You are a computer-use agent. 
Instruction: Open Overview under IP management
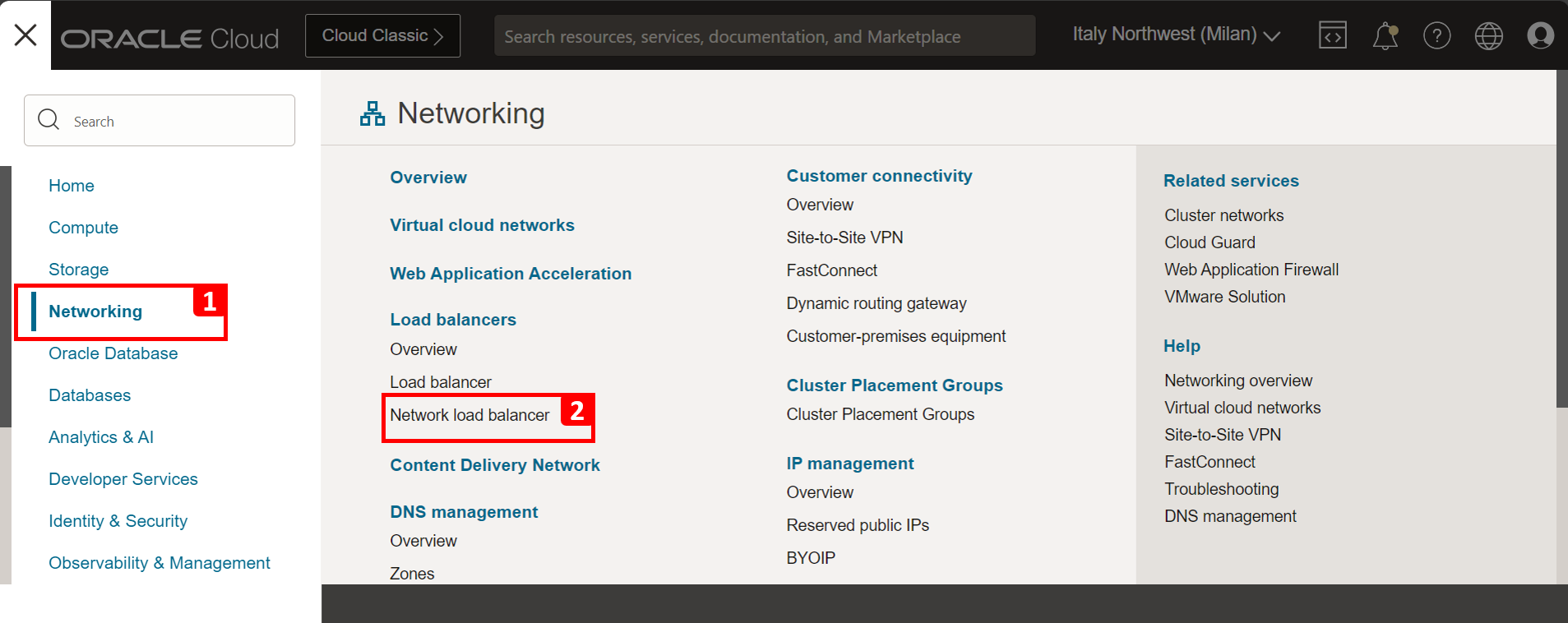(x=820, y=492)
